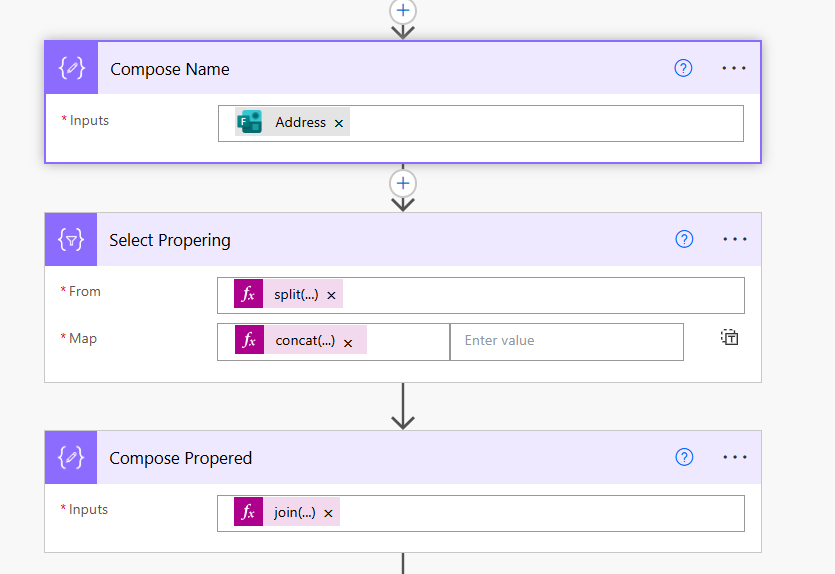The image size is (835, 574).
Task: Open Compose Name ellipsis menu
Action: tap(734, 68)
